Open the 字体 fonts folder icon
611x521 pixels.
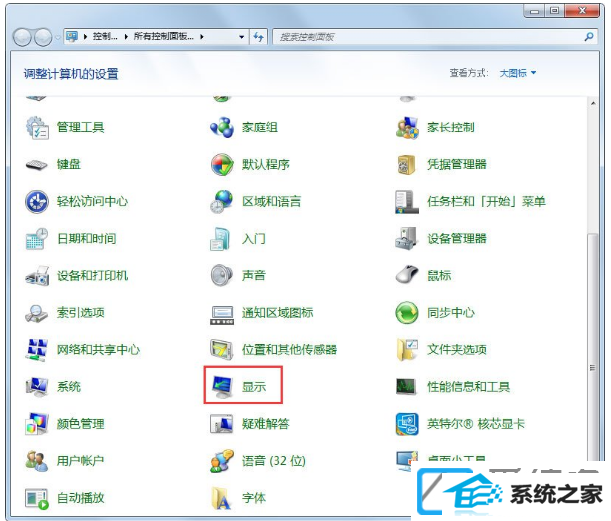point(222,498)
